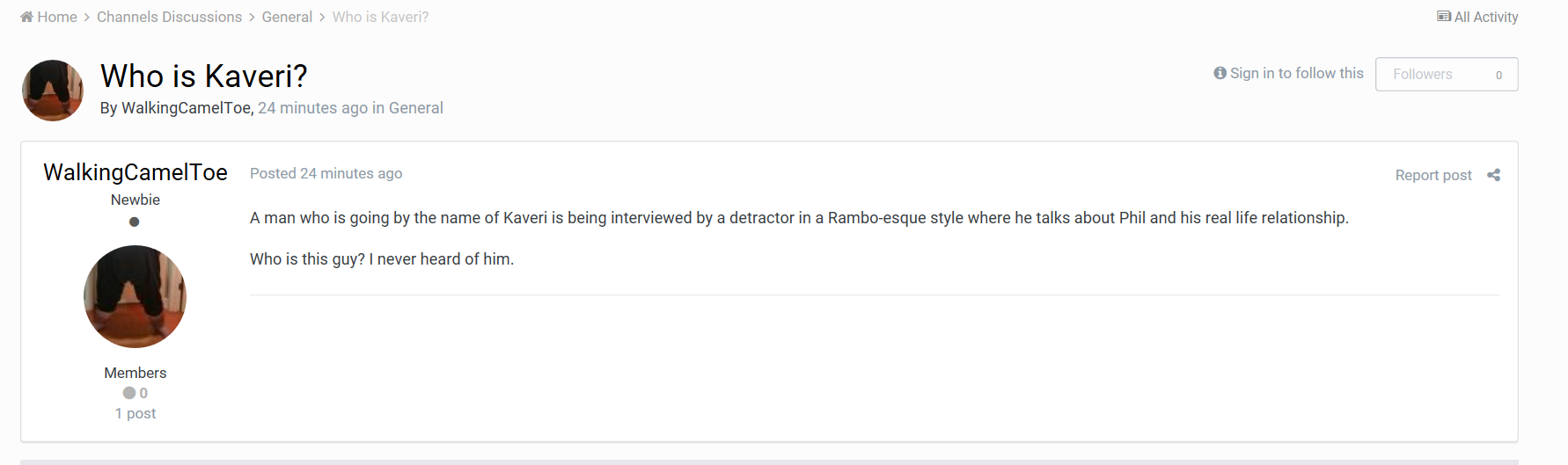
Task: Open the WalkingCamelToe username heading in the post
Action: 136,172
